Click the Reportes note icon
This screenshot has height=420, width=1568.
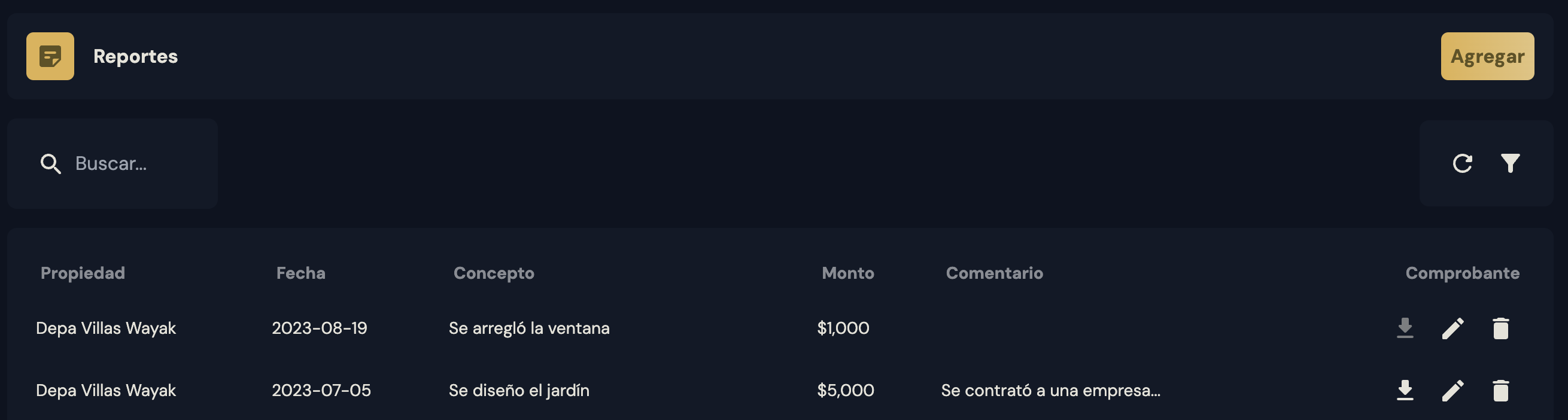coord(50,56)
